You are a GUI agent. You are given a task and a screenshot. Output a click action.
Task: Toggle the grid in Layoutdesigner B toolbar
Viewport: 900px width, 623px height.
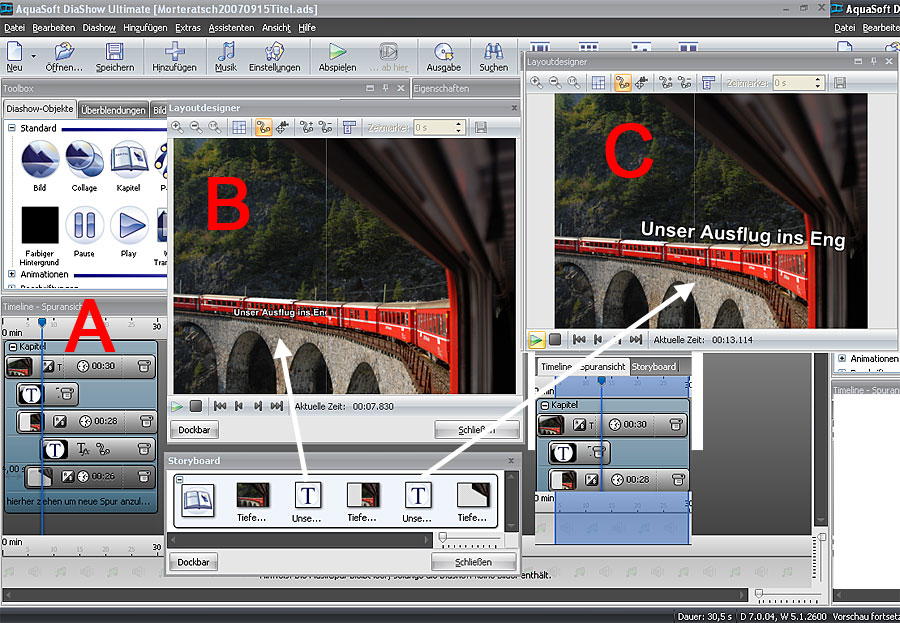239,127
